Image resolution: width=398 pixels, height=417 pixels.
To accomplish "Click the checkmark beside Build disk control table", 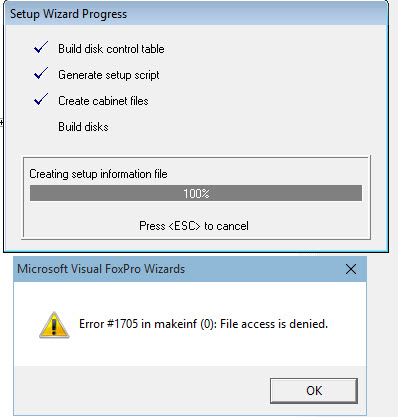I will [x=41, y=48].
